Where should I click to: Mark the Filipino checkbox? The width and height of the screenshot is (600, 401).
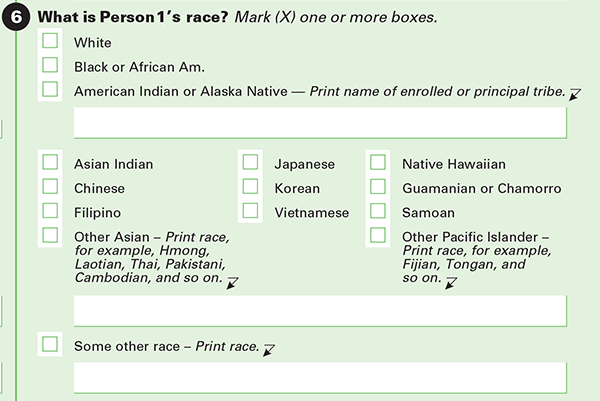pyautogui.click(x=50, y=211)
